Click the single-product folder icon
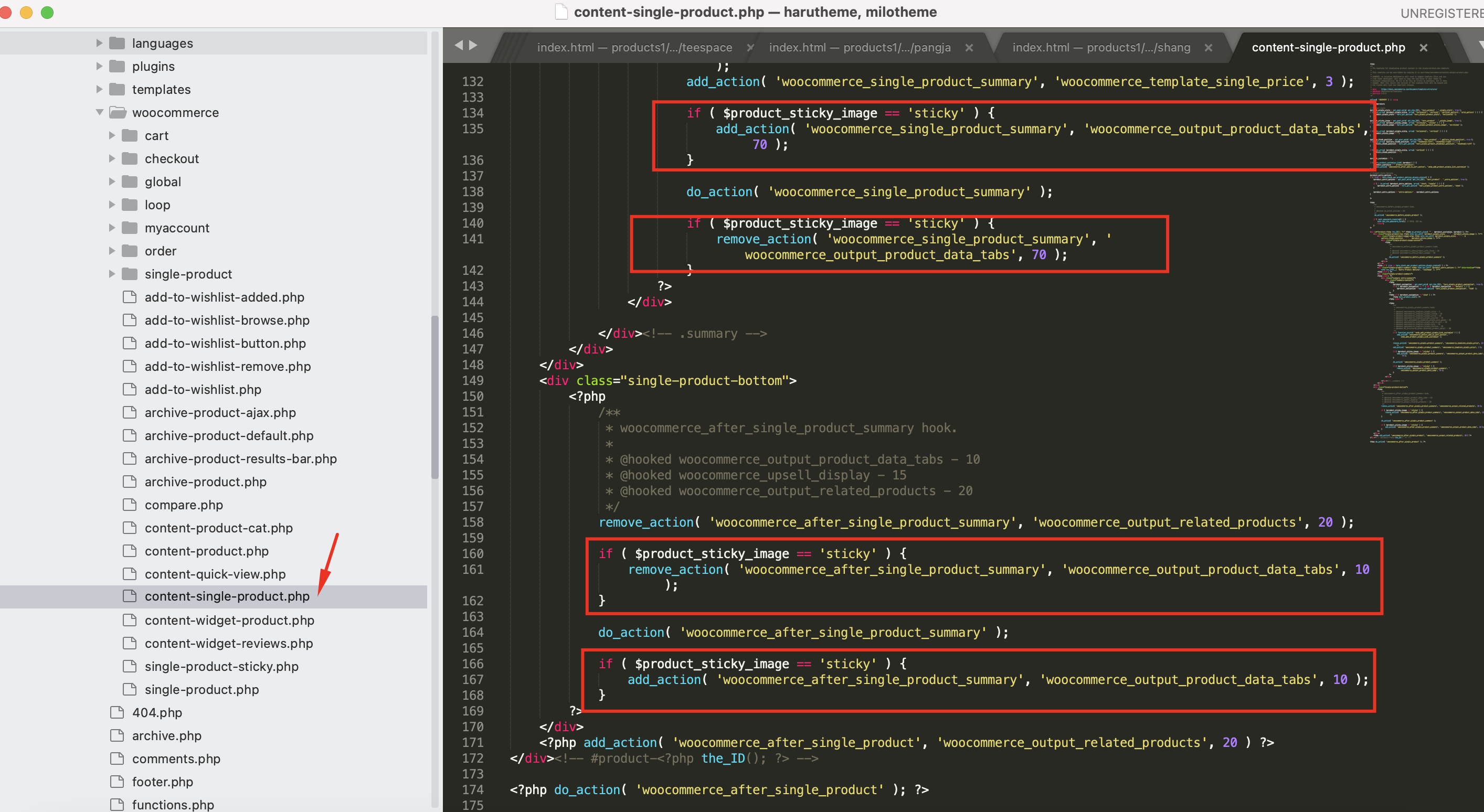The height and width of the screenshot is (812, 1484). (130, 273)
